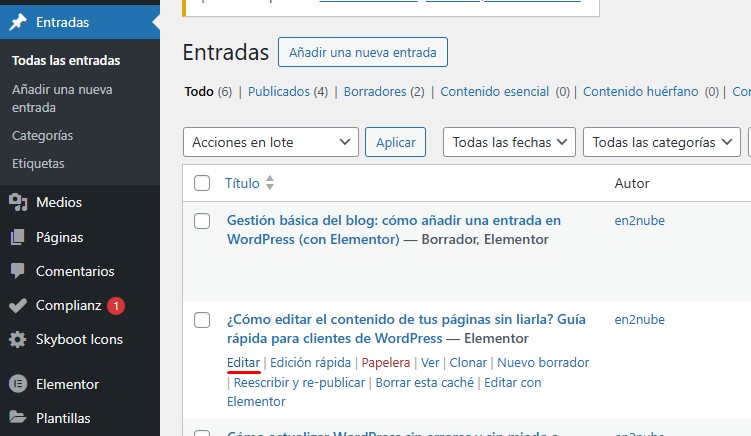Sort by the Título column header
The height and width of the screenshot is (436, 751).
click(242, 183)
